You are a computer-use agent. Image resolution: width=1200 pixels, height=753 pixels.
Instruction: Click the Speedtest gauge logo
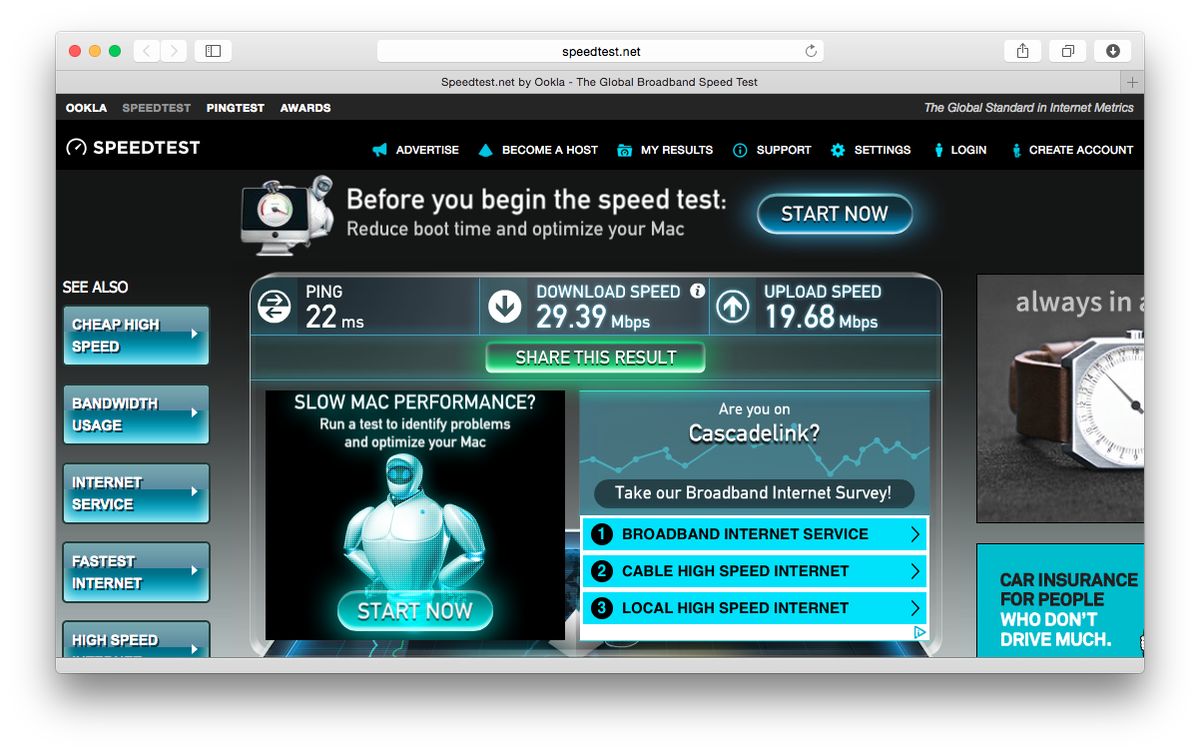click(x=76, y=148)
